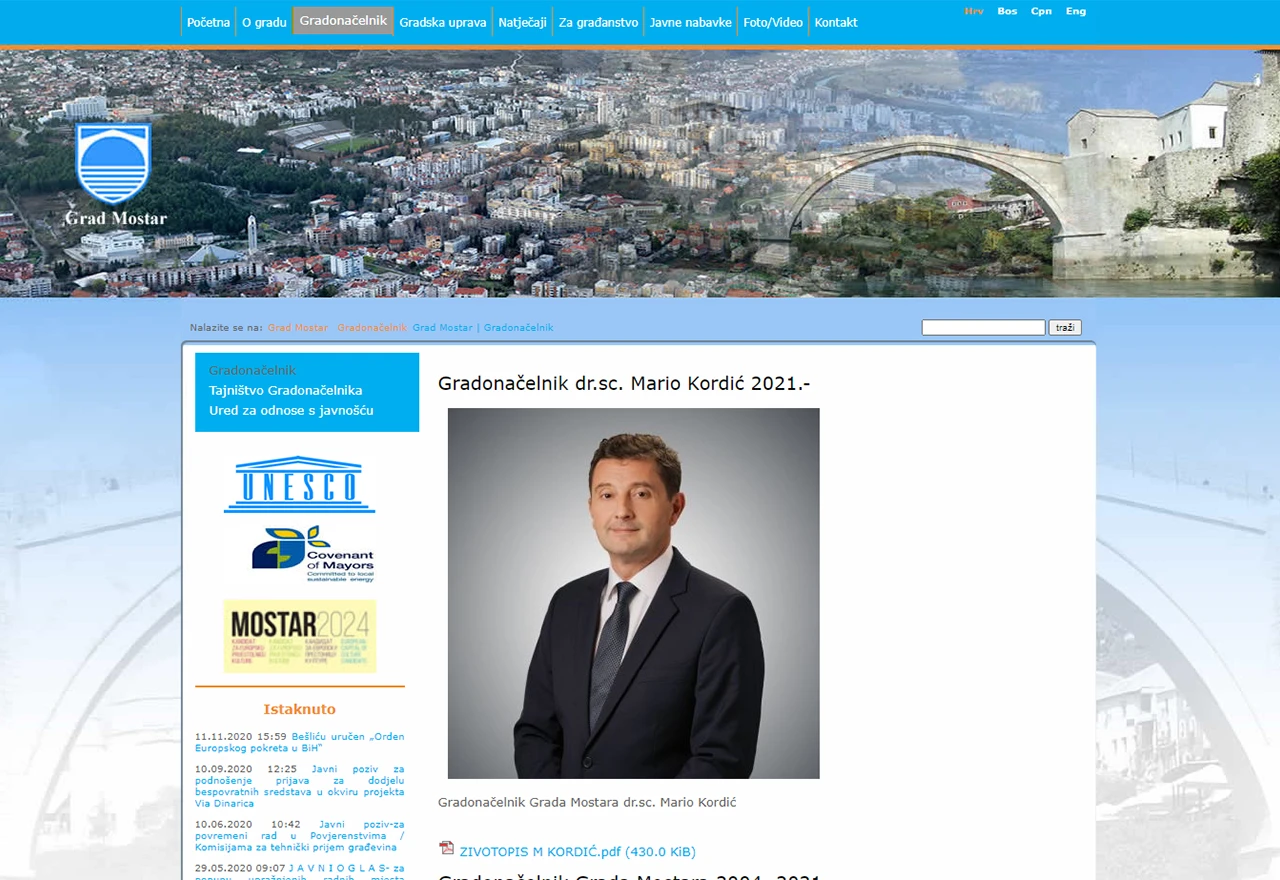Viewport: 1280px width, 880px height.
Task: Click the heading Gradonačelnik dr.sc. Mario Kordić 2021.-
Action: [x=624, y=383]
